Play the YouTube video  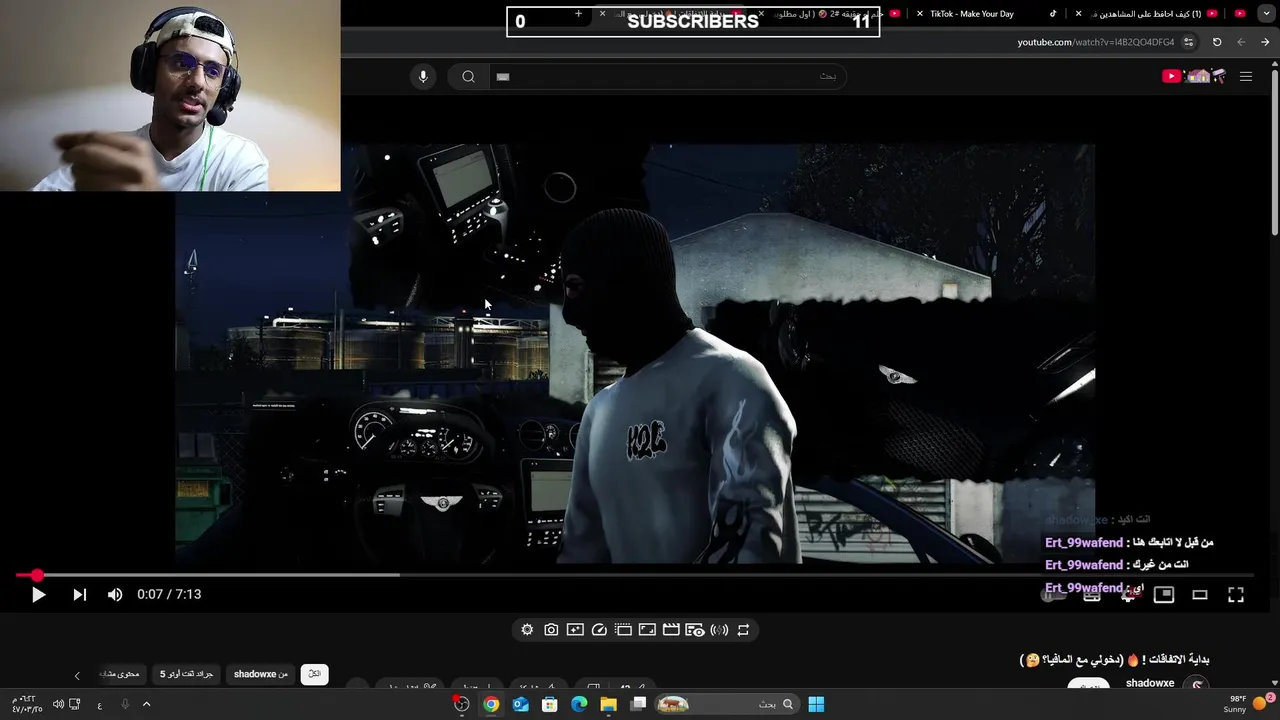coord(38,594)
